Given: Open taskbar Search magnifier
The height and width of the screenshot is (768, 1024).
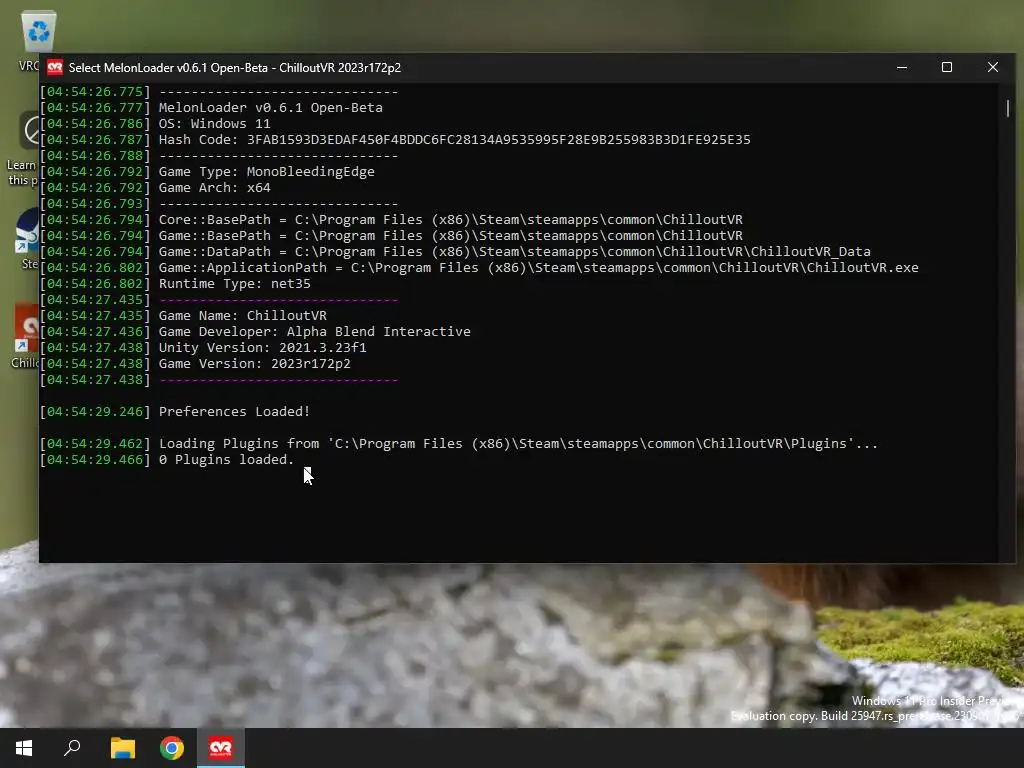Looking at the screenshot, I should tap(72, 748).
